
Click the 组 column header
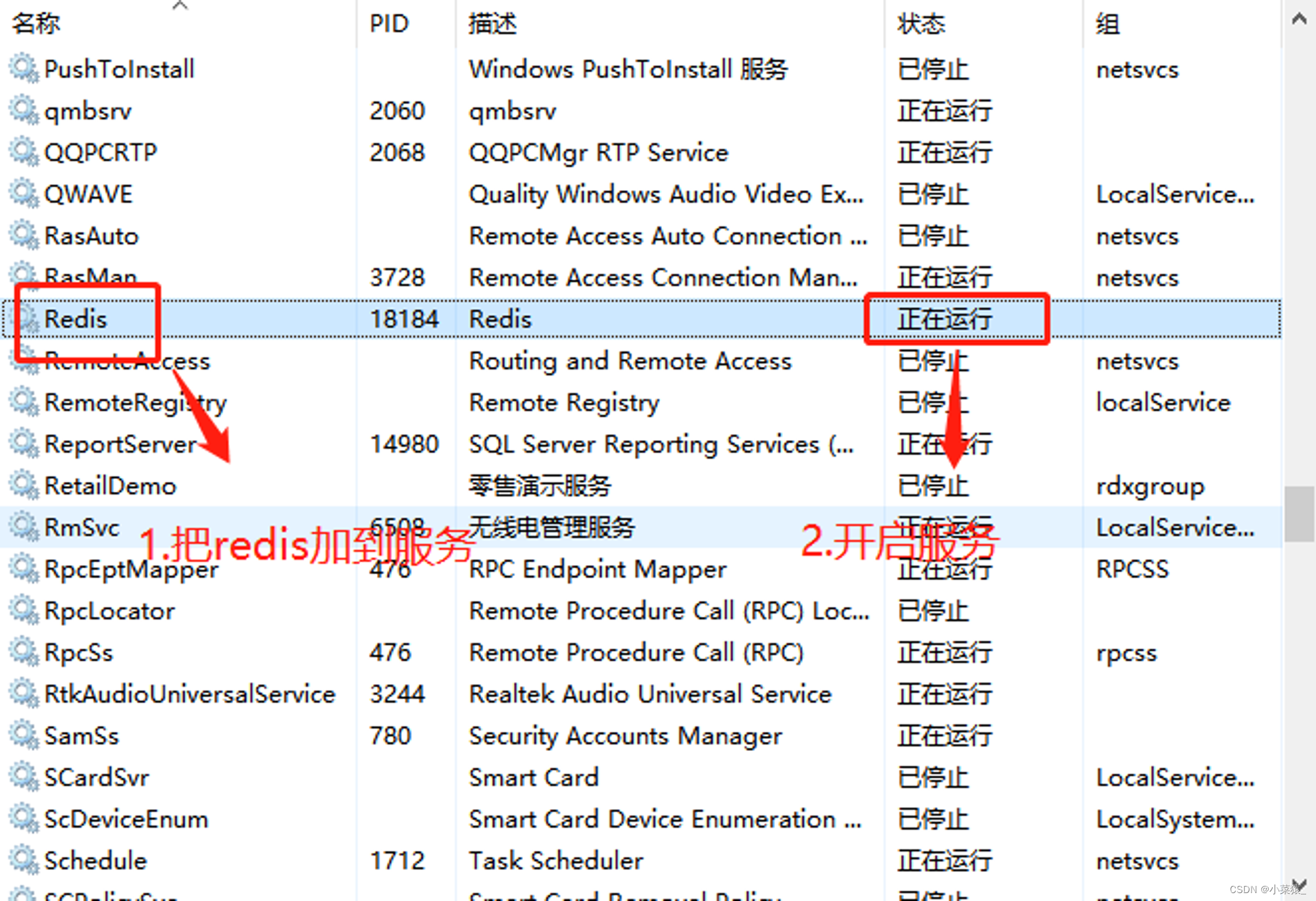pos(1107,24)
